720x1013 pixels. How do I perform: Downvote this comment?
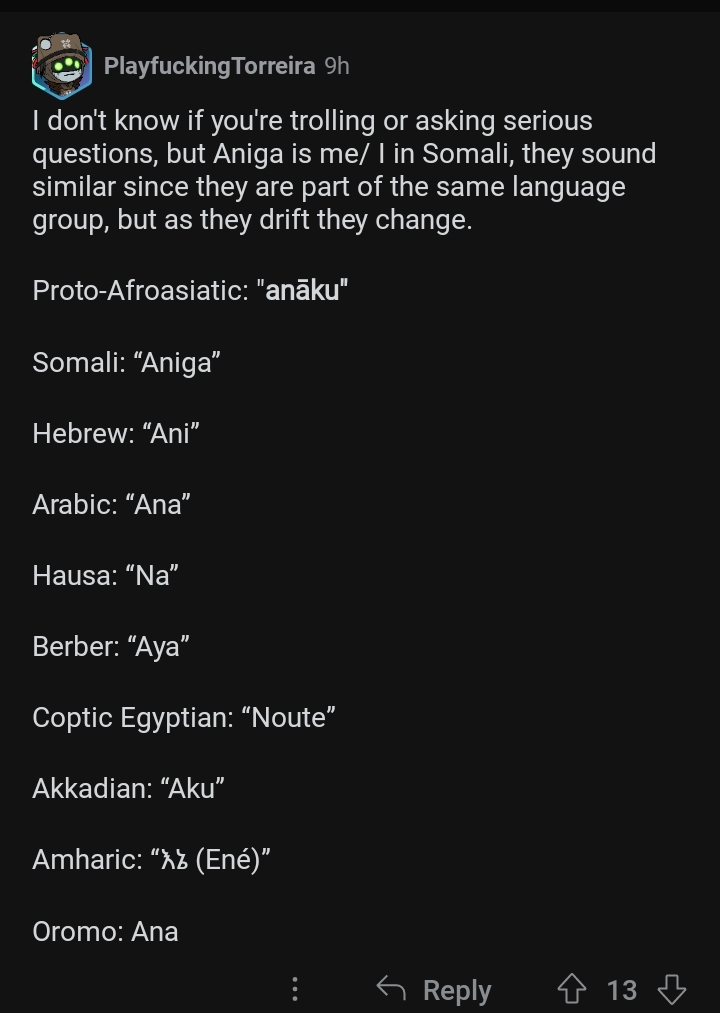point(672,989)
